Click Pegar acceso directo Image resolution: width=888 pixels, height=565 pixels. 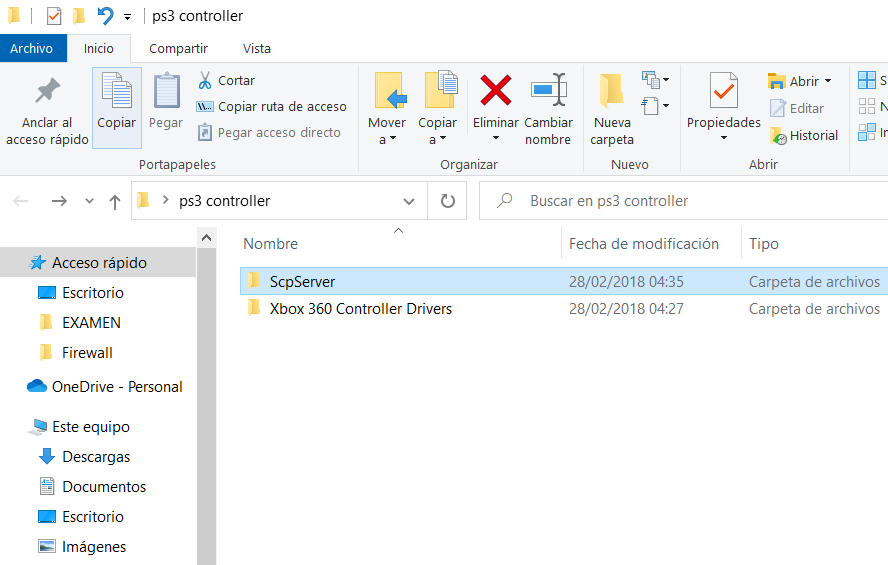(x=269, y=132)
